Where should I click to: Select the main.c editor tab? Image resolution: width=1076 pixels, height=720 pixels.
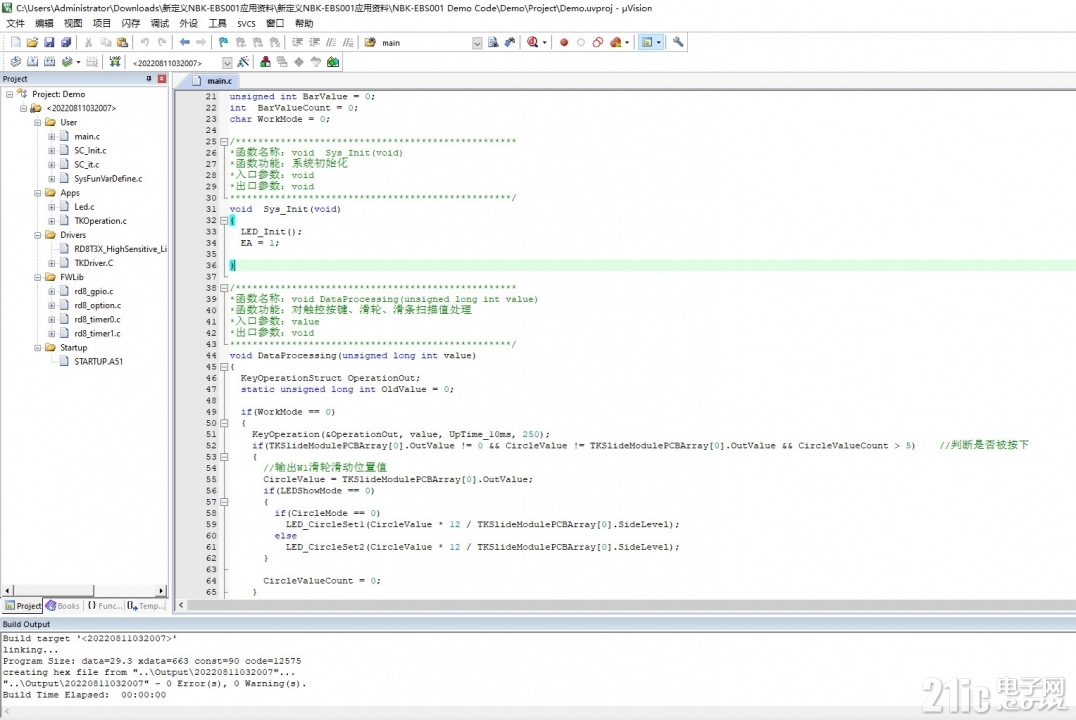point(213,81)
